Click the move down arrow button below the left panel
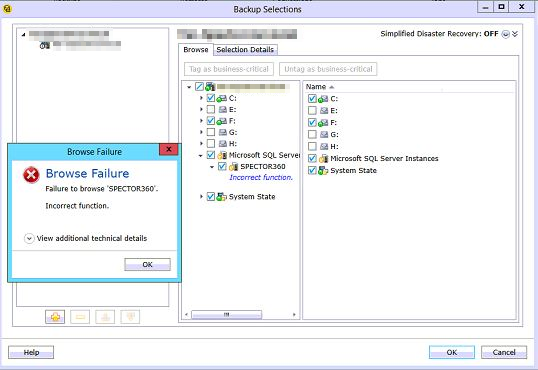 click(130, 317)
